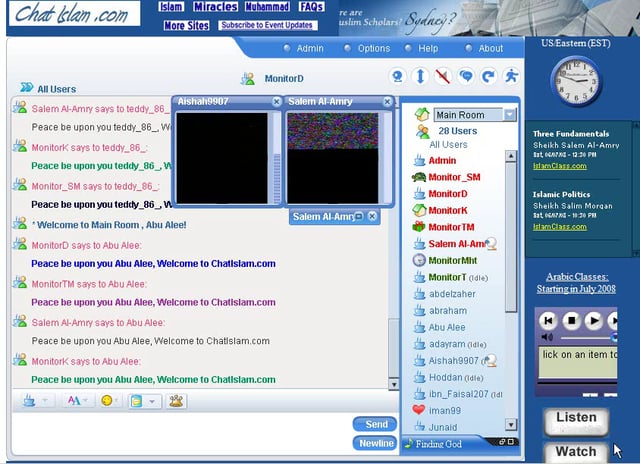Click the Islam link in header
This screenshot has width=640, height=464.
171,7
